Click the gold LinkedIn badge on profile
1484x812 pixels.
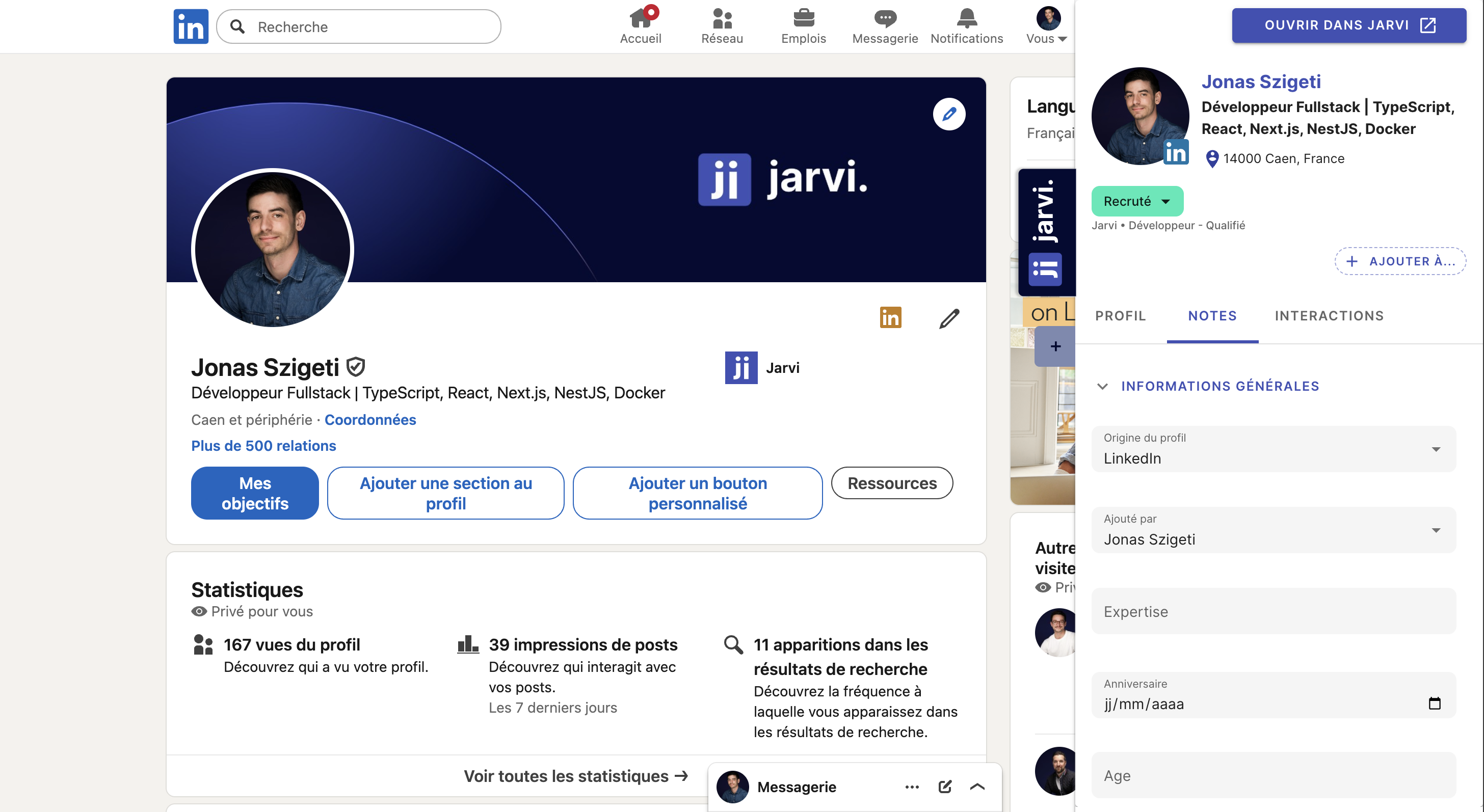(890, 317)
